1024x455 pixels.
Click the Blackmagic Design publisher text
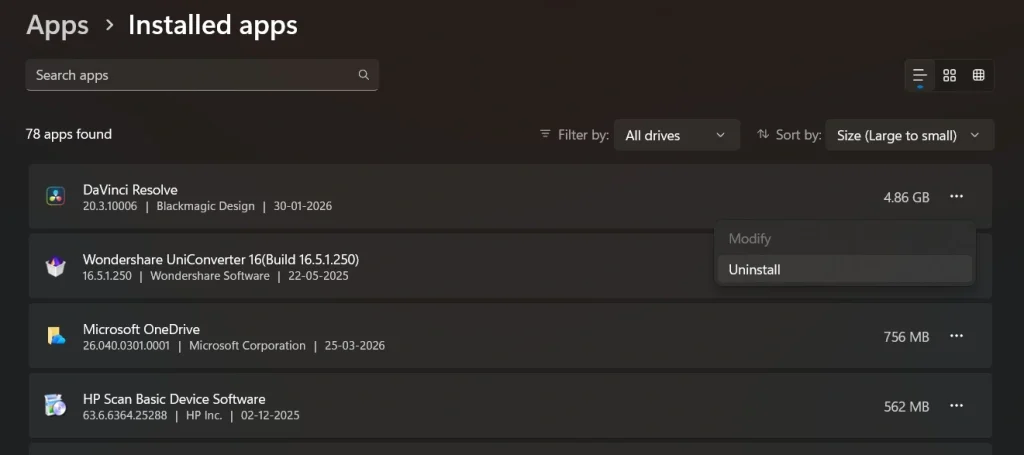(206, 206)
